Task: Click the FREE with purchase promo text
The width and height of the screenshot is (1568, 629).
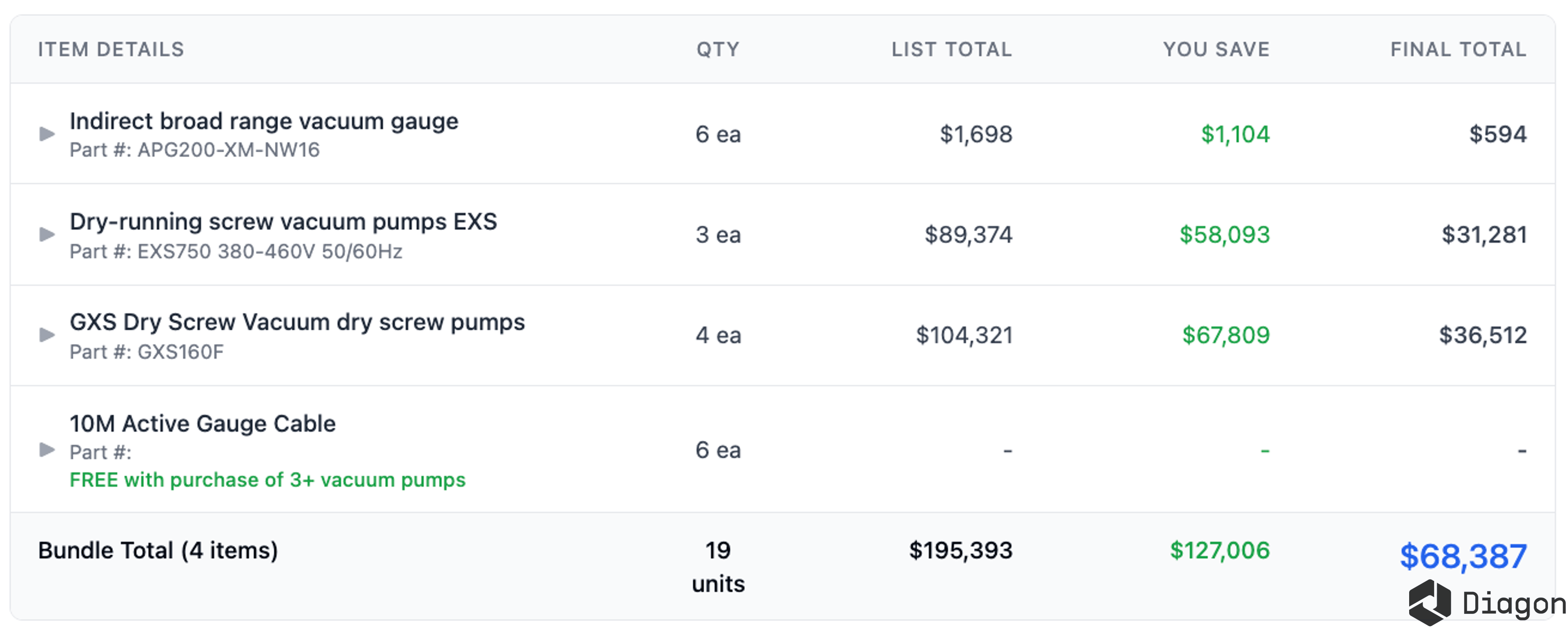Action: tap(267, 480)
